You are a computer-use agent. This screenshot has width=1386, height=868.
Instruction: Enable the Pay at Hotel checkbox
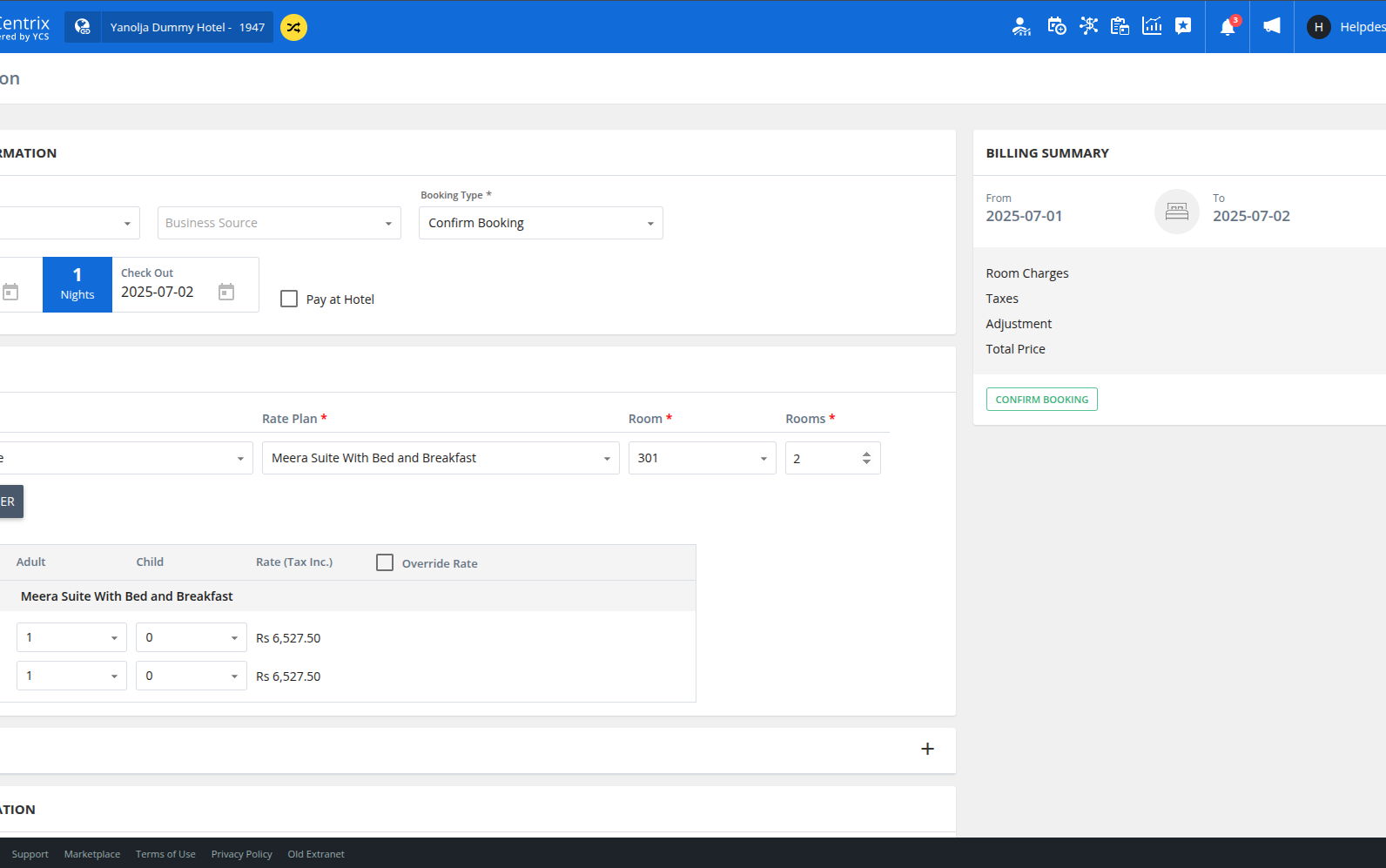[x=289, y=299]
